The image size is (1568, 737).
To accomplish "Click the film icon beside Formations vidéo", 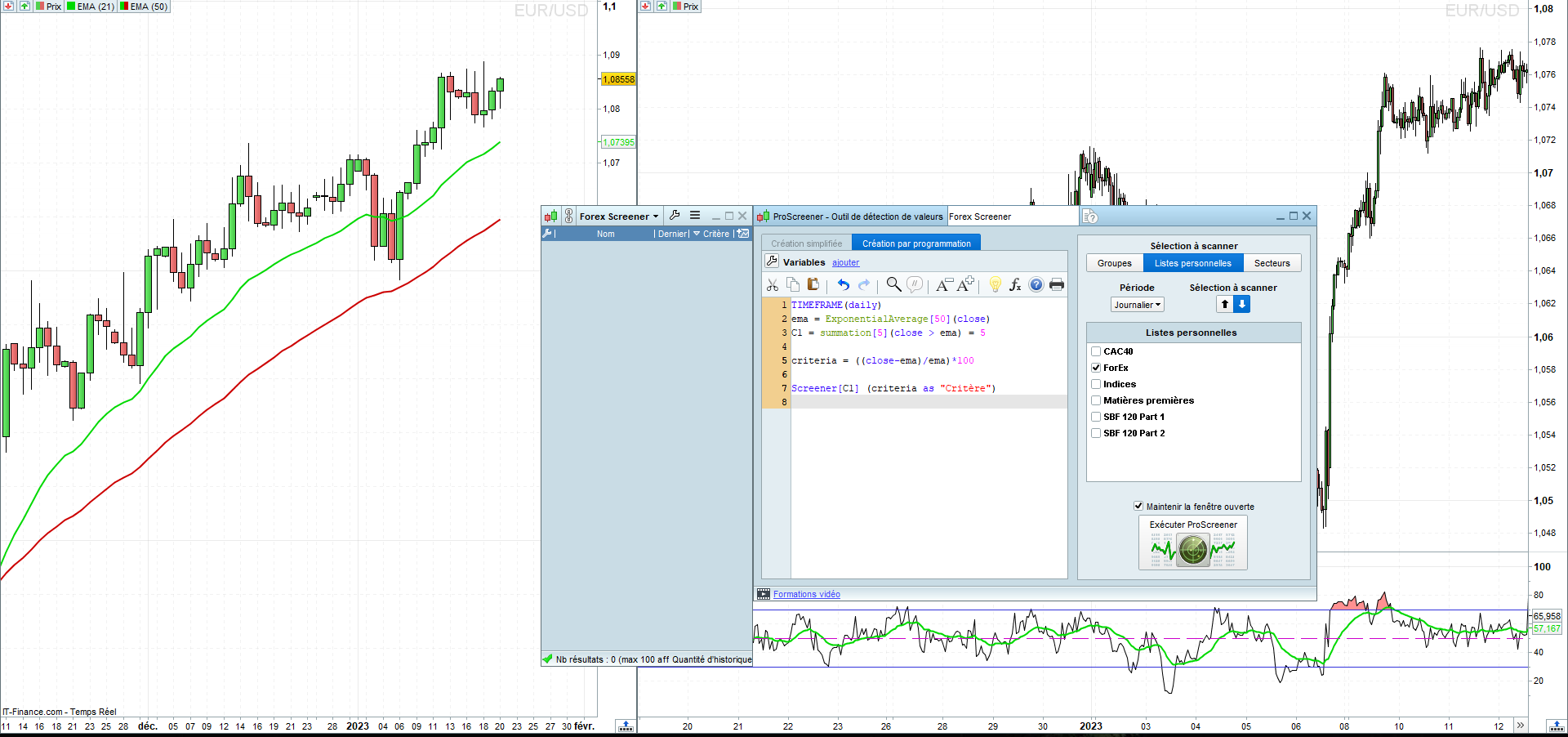I will [x=764, y=594].
